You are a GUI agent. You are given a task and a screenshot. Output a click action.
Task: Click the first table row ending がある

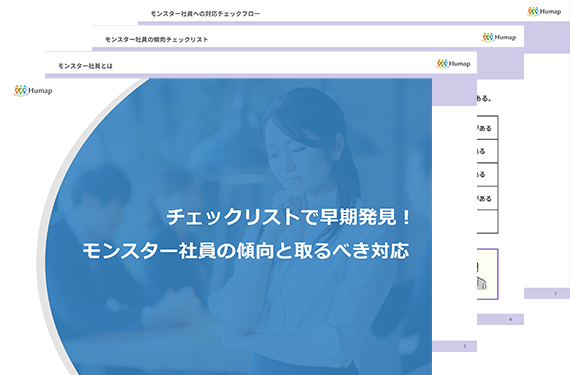tap(487, 128)
